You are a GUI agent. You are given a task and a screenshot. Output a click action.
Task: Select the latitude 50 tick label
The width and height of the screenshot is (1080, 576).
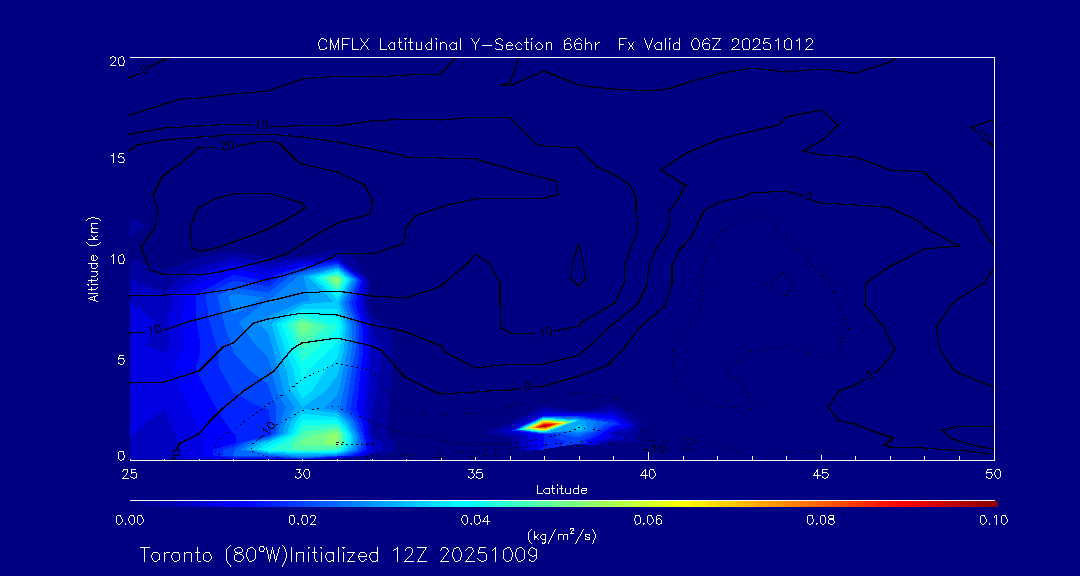993,473
